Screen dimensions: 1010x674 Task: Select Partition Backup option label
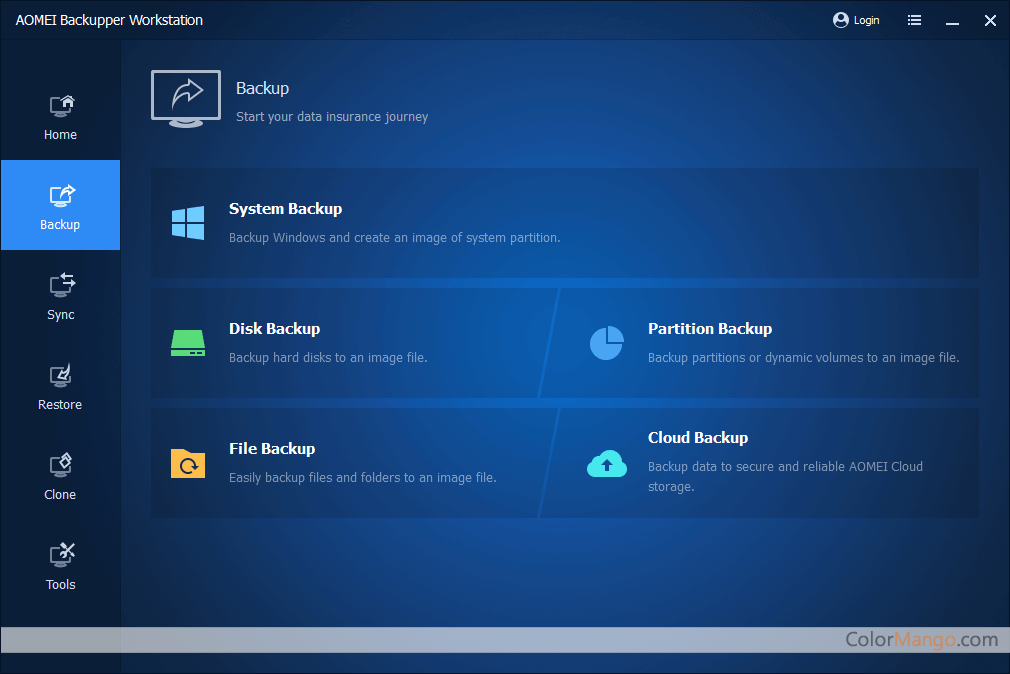click(709, 329)
